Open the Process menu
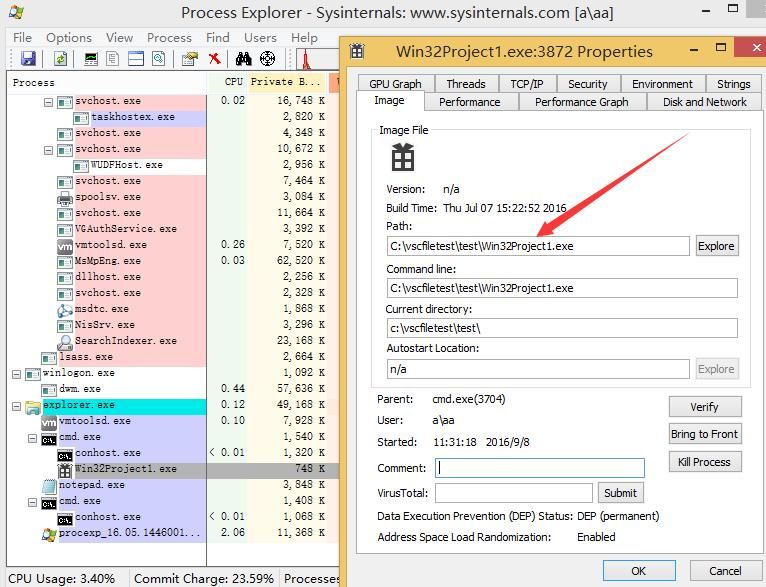Viewport: 766px width, 587px height. click(169, 38)
